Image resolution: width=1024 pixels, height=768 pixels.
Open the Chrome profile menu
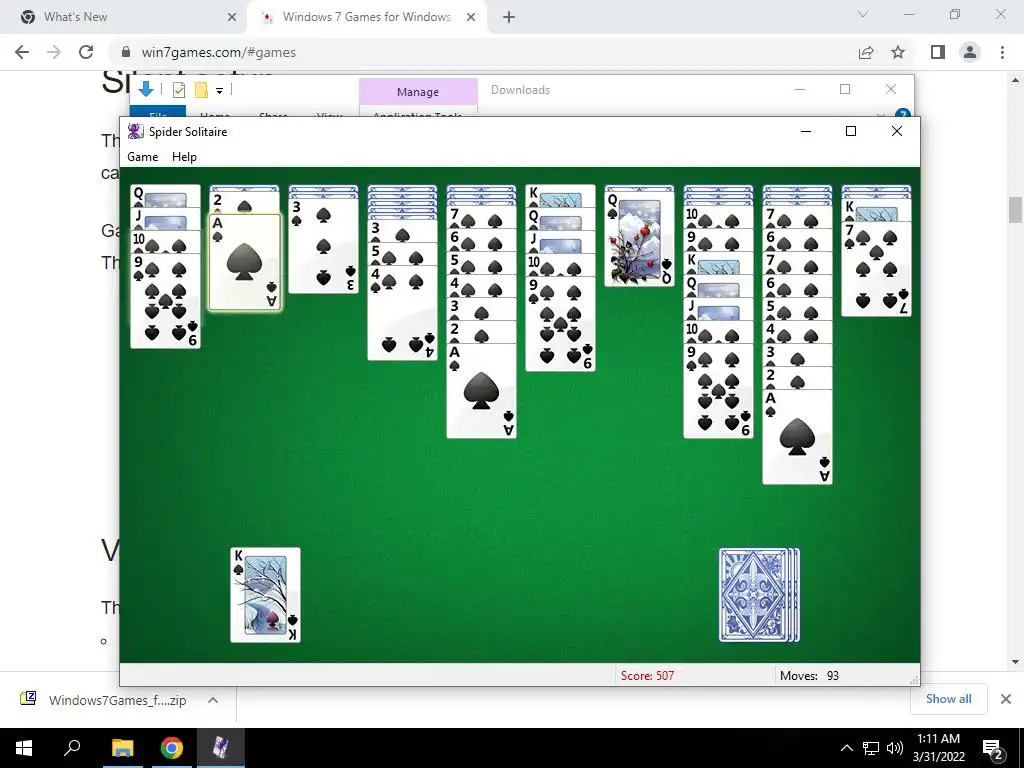click(x=970, y=52)
